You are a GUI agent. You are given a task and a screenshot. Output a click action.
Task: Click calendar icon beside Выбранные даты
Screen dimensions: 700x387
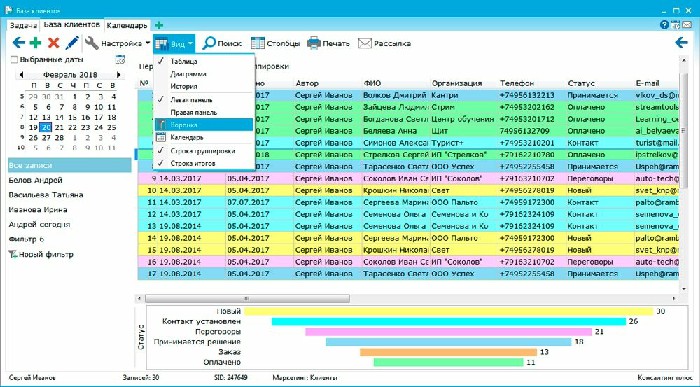tap(120, 59)
